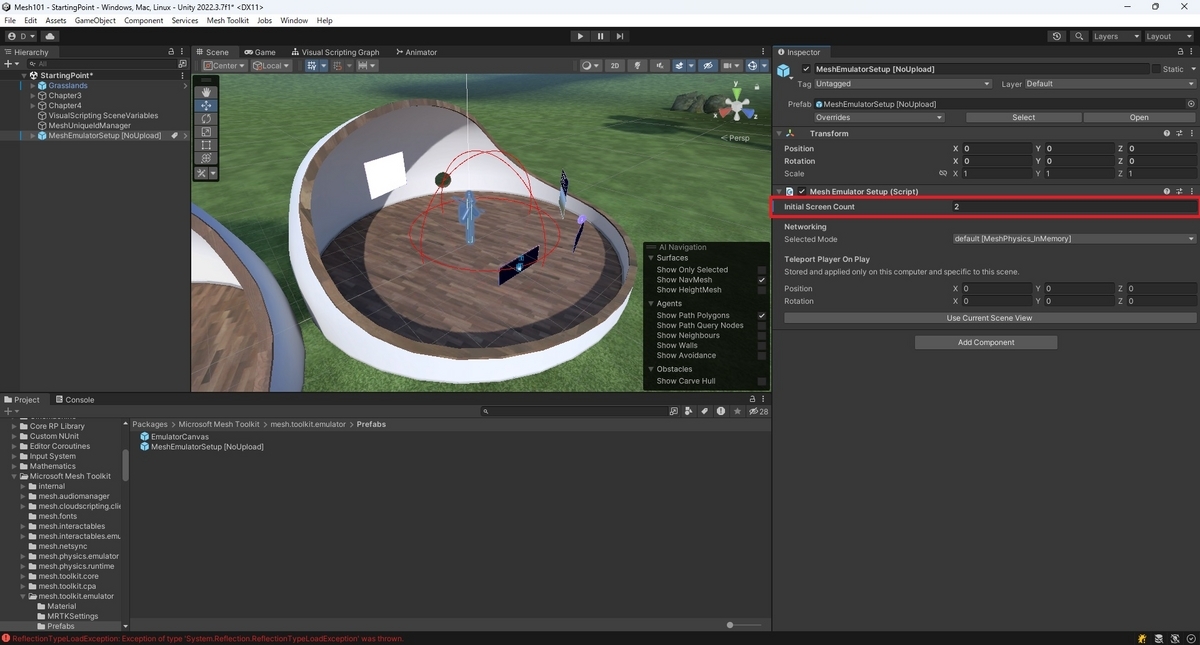Select the Rect tool
The width and height of the screenshot is (1200, 645).
[x=207, y=145]
